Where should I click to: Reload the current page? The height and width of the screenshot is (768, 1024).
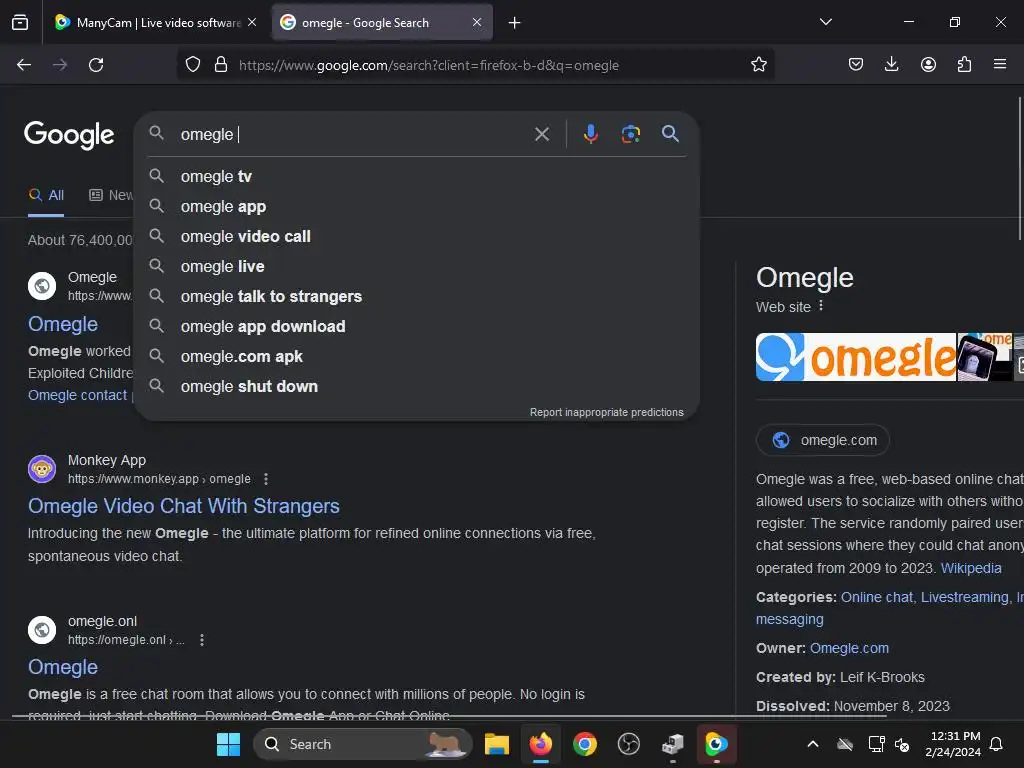pyautogui.click(x=96, y=65)
